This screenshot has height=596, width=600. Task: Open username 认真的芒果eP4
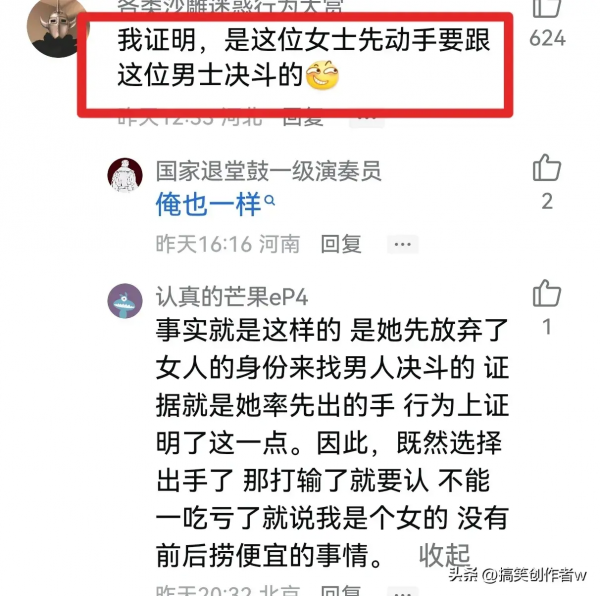pyautogui.click(x=232, y=297)
